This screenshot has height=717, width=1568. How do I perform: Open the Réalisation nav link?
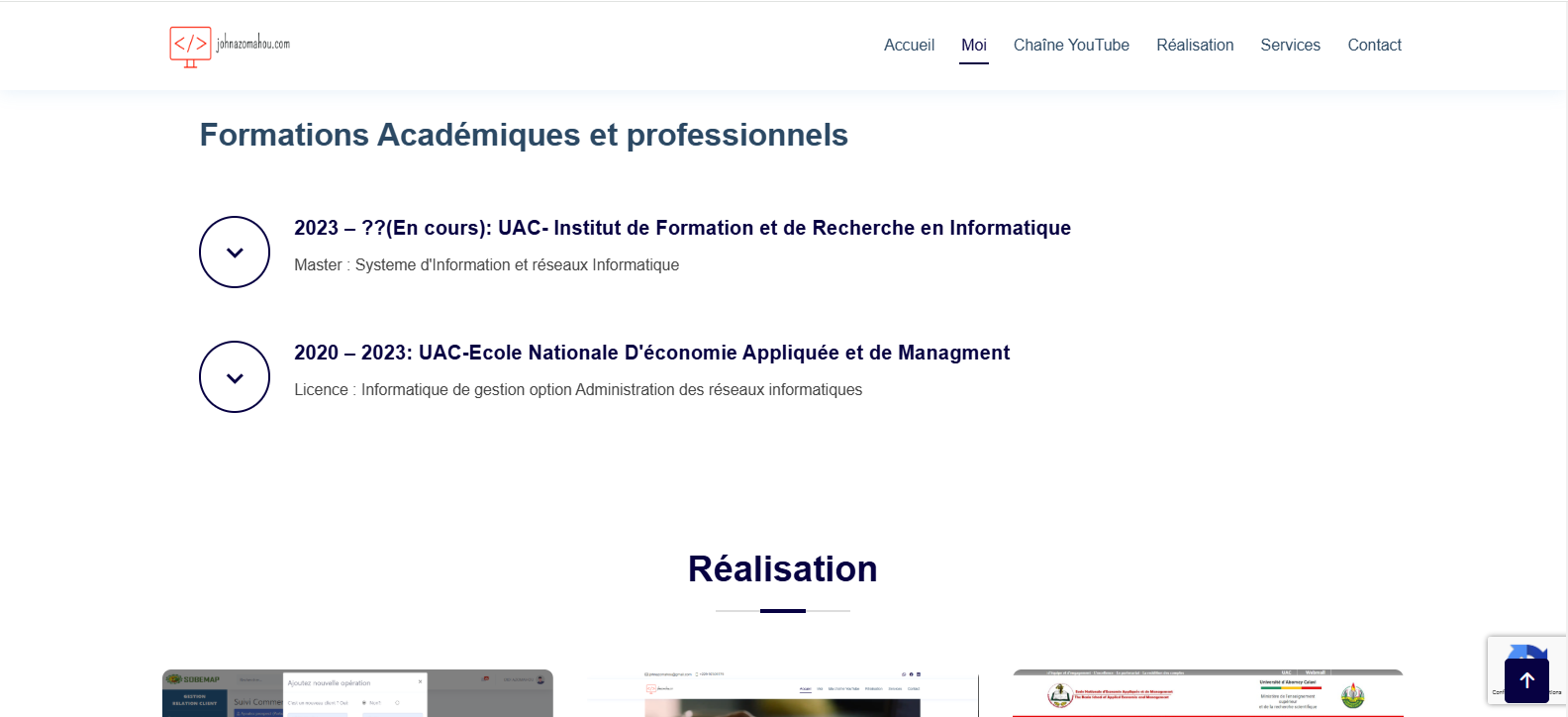click(1195, 46)
